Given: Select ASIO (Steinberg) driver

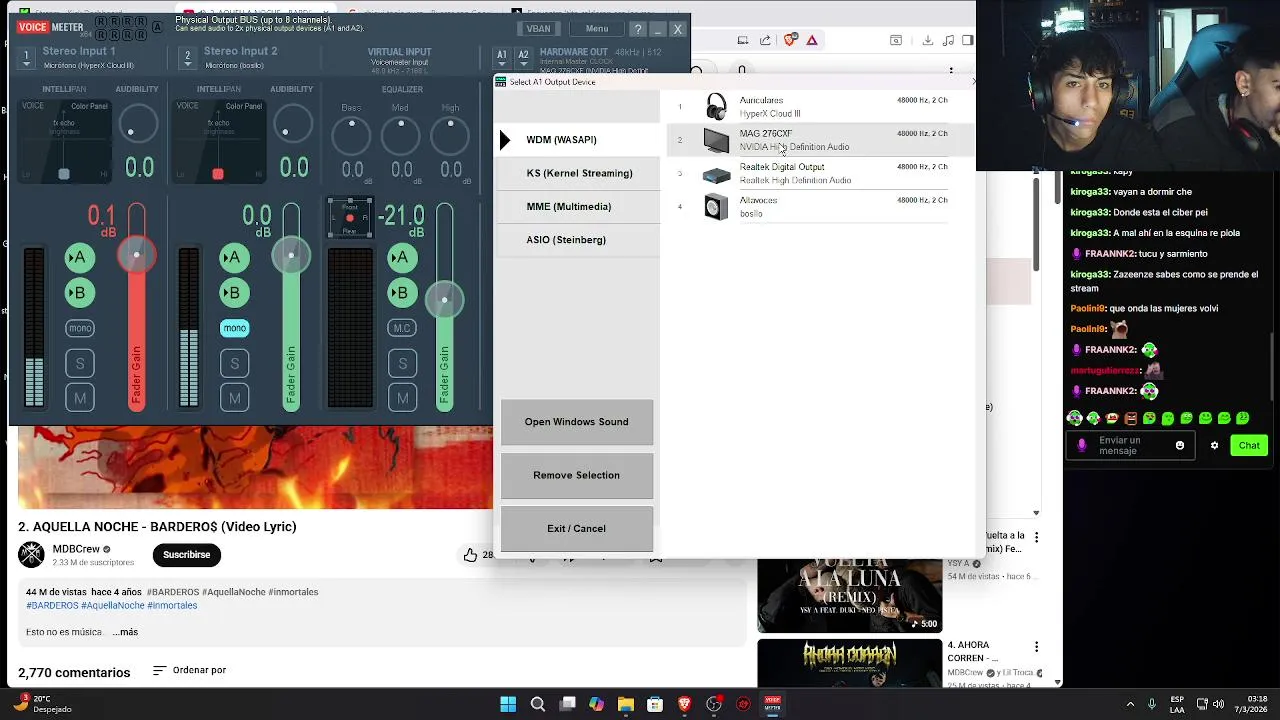Looking at the screenshot, I should tap(577, 240).
